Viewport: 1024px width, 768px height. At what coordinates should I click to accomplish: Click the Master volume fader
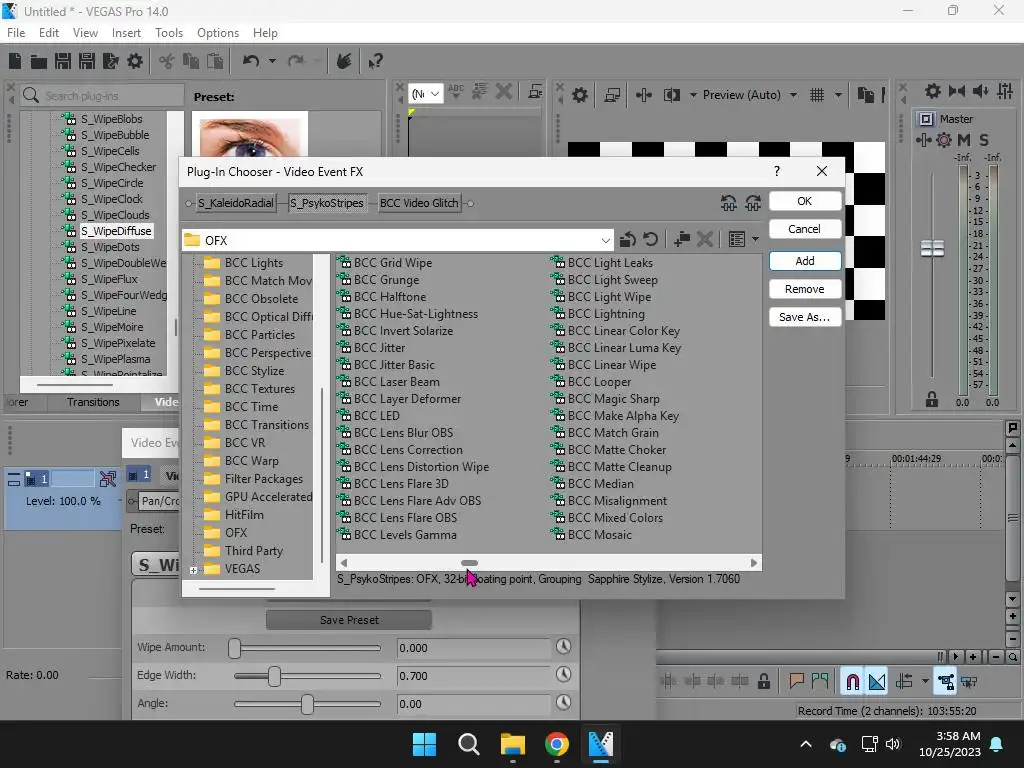[x=933, y=248]
